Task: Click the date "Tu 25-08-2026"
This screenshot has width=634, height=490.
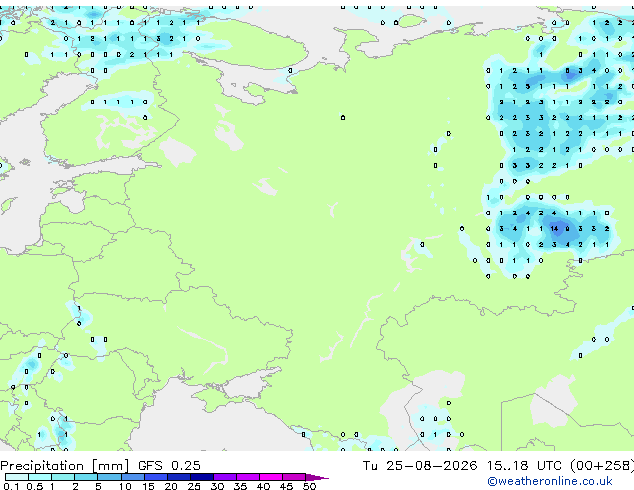Action: pos(420,466)
